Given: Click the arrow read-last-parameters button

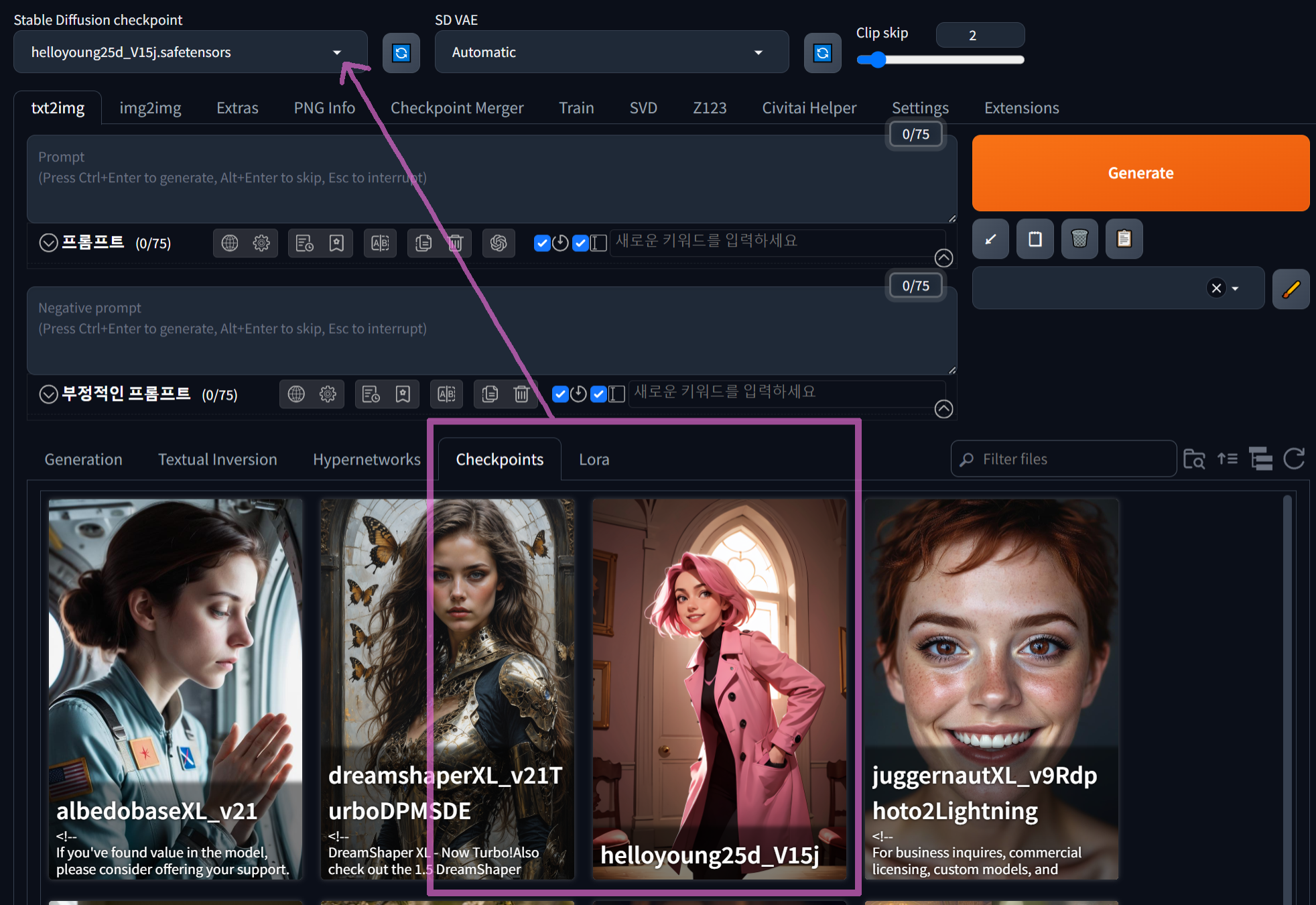Looking at the screenshot, I should [990, 239].
